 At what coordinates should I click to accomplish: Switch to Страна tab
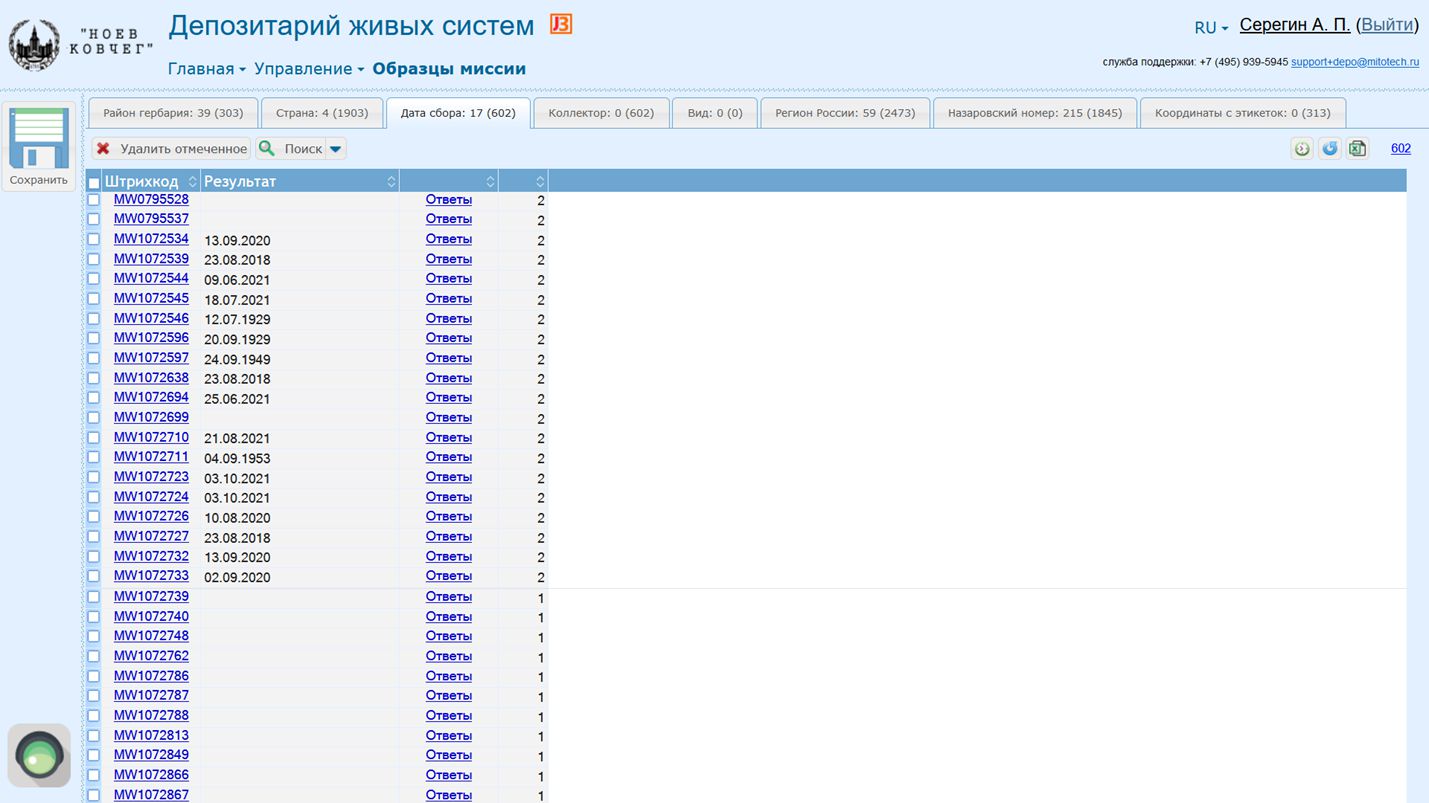click(x=322, y=113)
